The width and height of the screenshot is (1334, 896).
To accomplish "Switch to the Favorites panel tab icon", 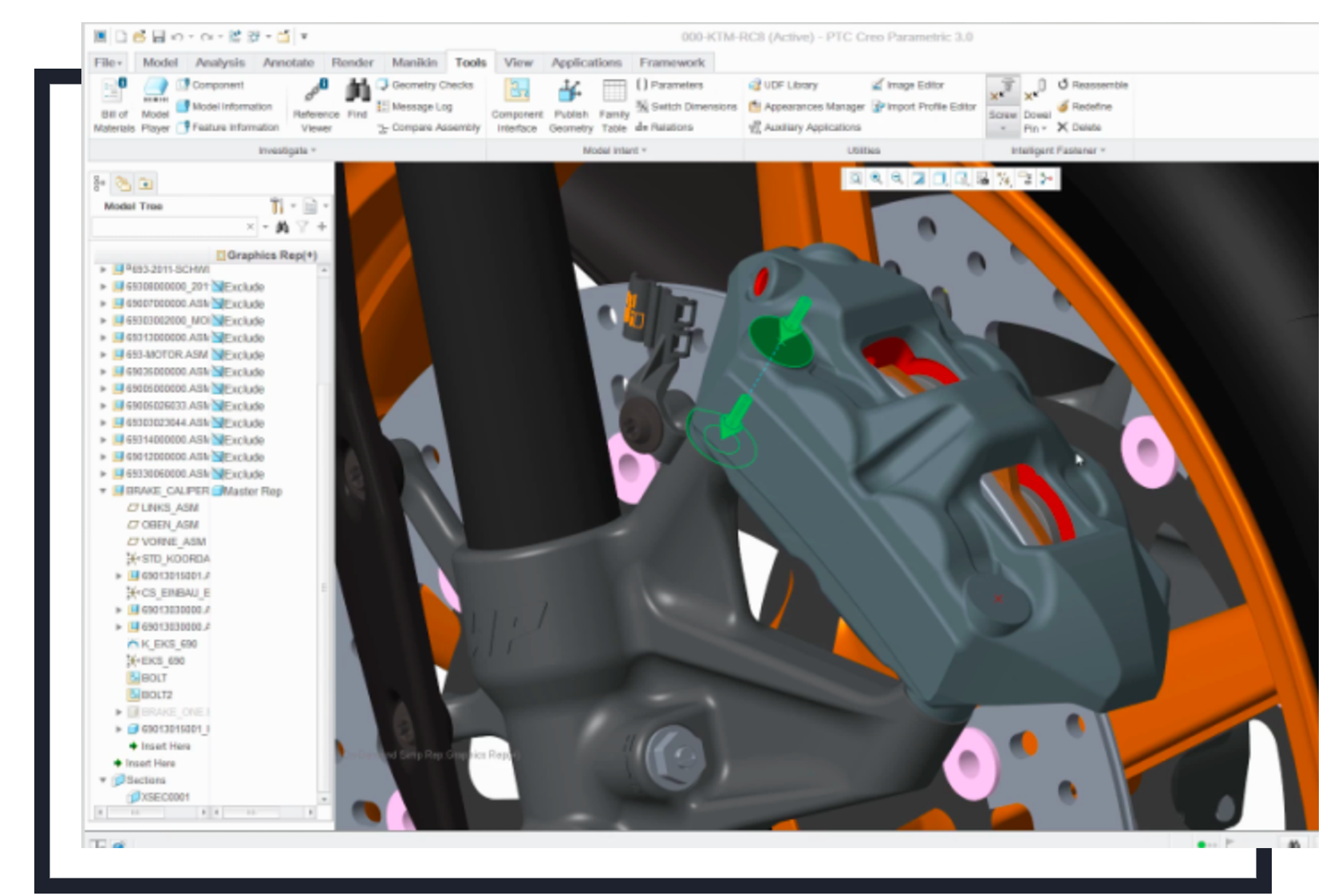I will pos(145,184).
